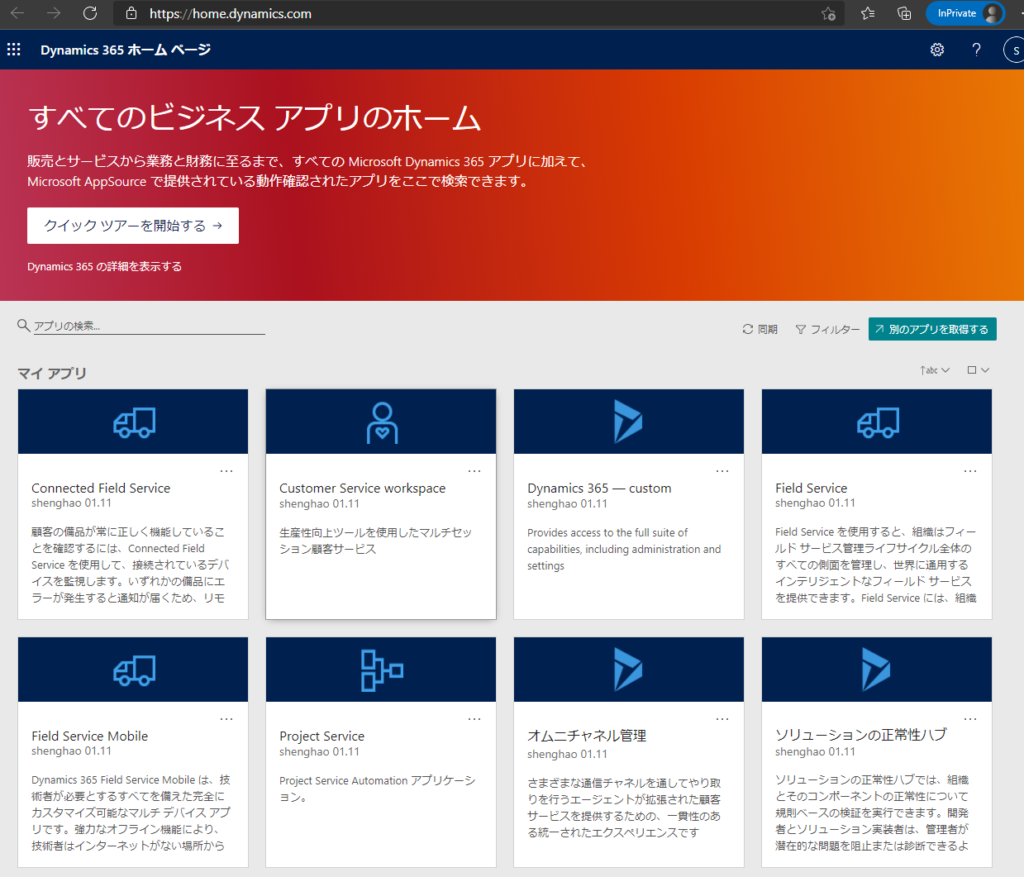Open the Dynamics 365 の詳細を表示する link
The height and width of the screenshot is (877, 1024).
(104, 266)
